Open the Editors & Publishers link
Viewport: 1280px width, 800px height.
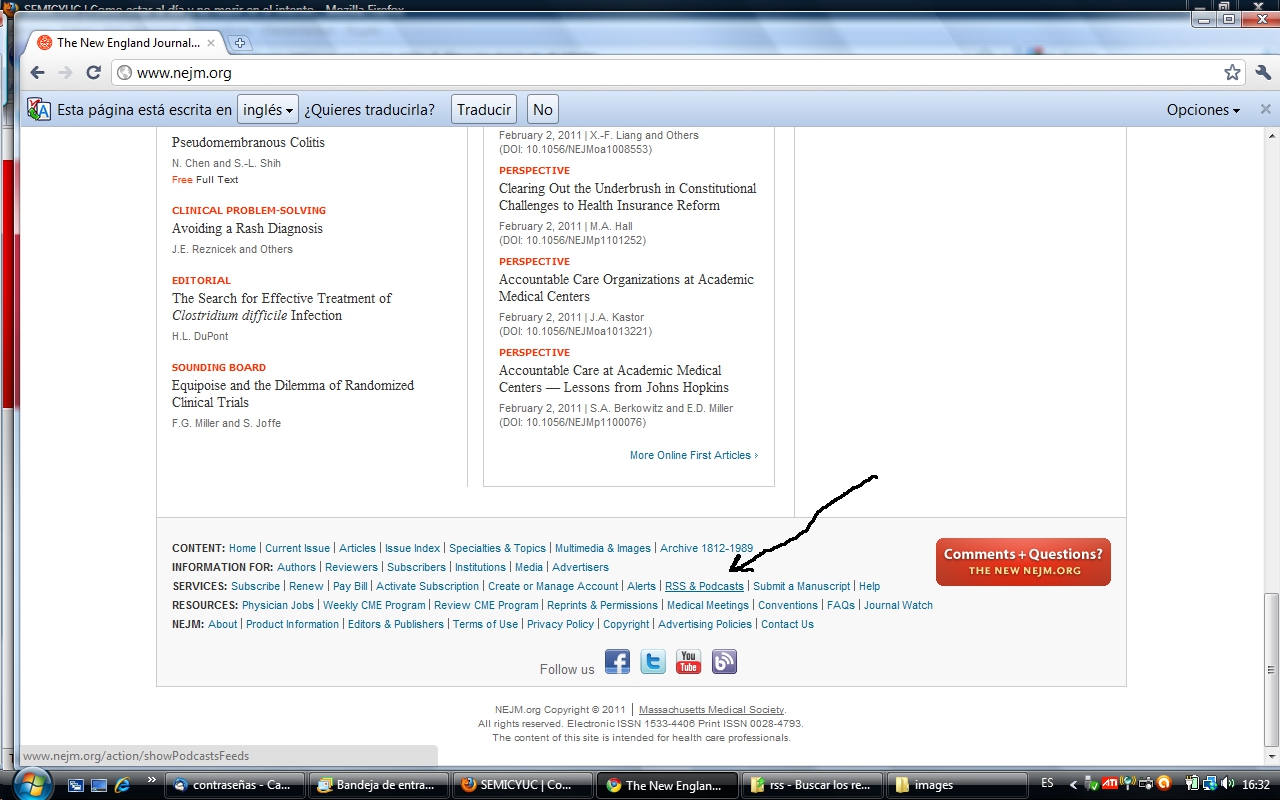tap(395, 624)
